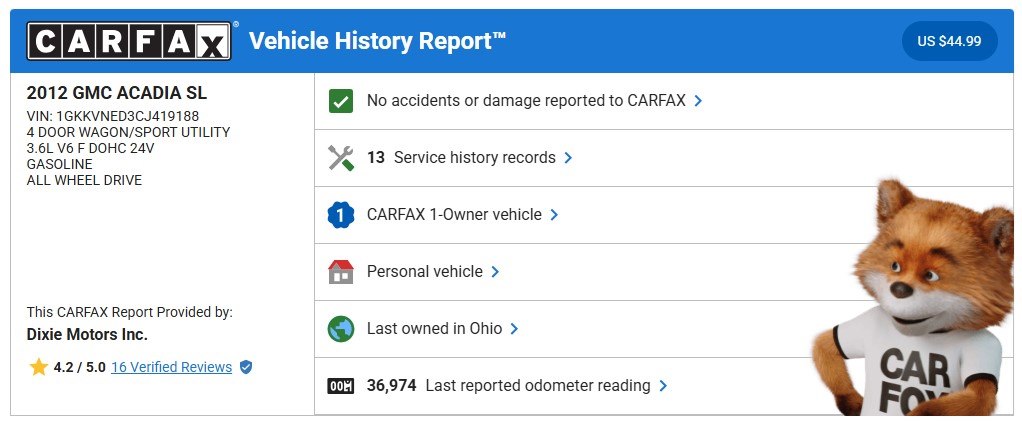Expand the CARFAX 1-Owner vehicle chevron
The height and width of the screenshot is (423, 1022).
554,215
